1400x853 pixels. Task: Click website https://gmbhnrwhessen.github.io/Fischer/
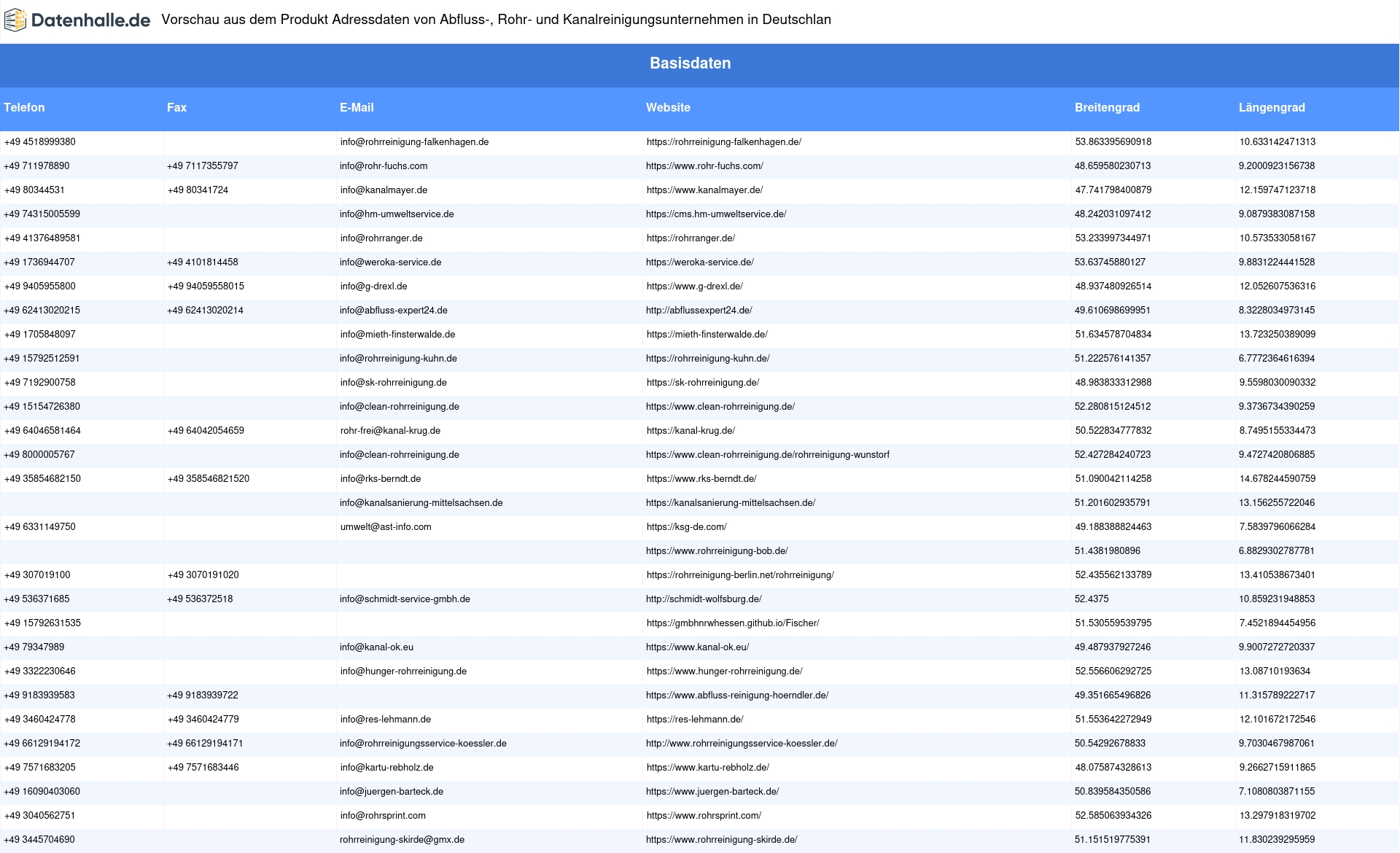(733, 623)
